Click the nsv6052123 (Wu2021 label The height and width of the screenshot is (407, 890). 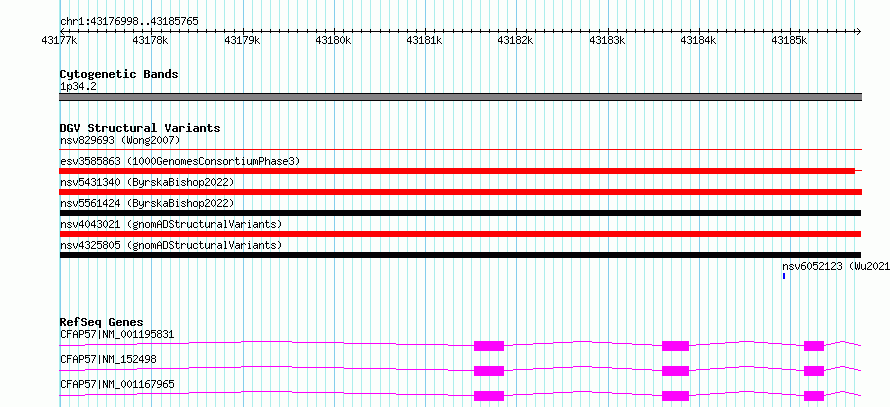pos(836,266)
